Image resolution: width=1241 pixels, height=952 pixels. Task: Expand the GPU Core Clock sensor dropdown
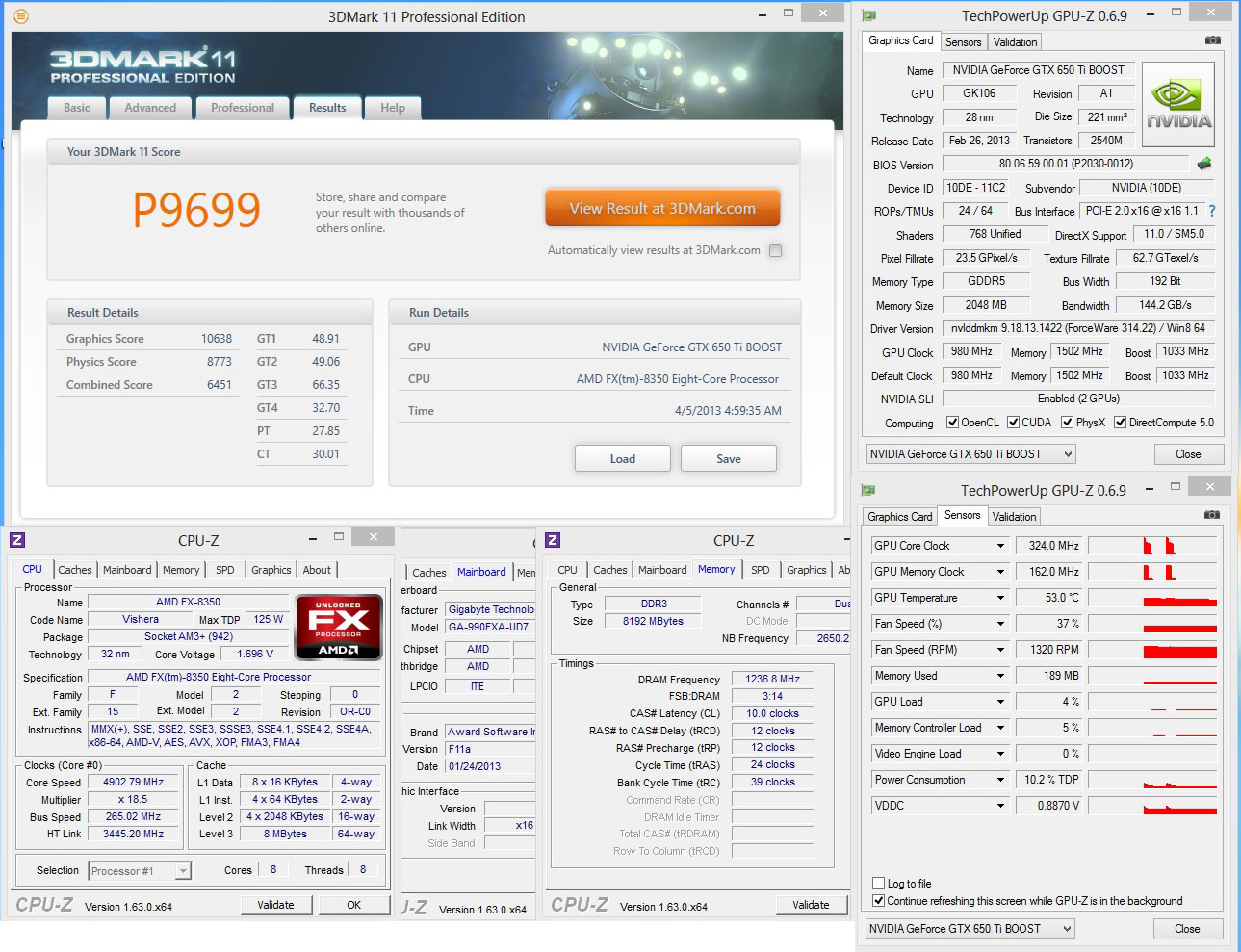[x=1000, y=546]
